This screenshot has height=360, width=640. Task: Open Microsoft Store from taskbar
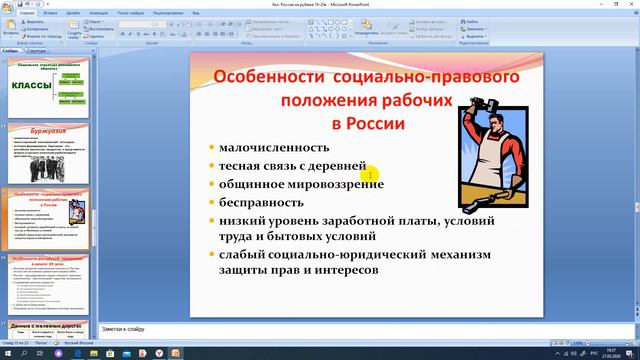point(110,353)
